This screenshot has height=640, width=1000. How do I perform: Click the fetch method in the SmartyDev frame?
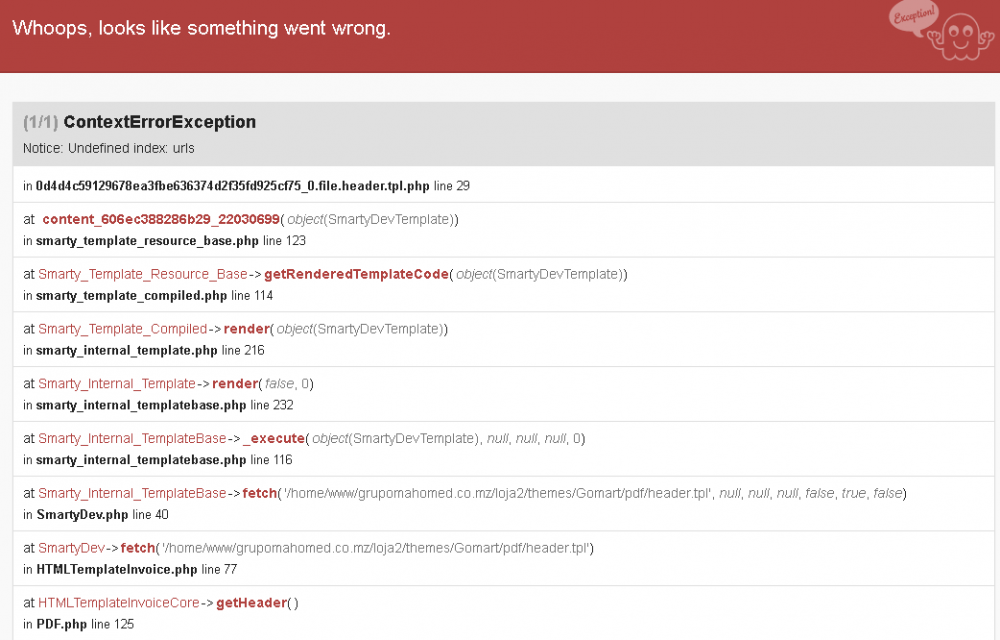pos(139,548)
